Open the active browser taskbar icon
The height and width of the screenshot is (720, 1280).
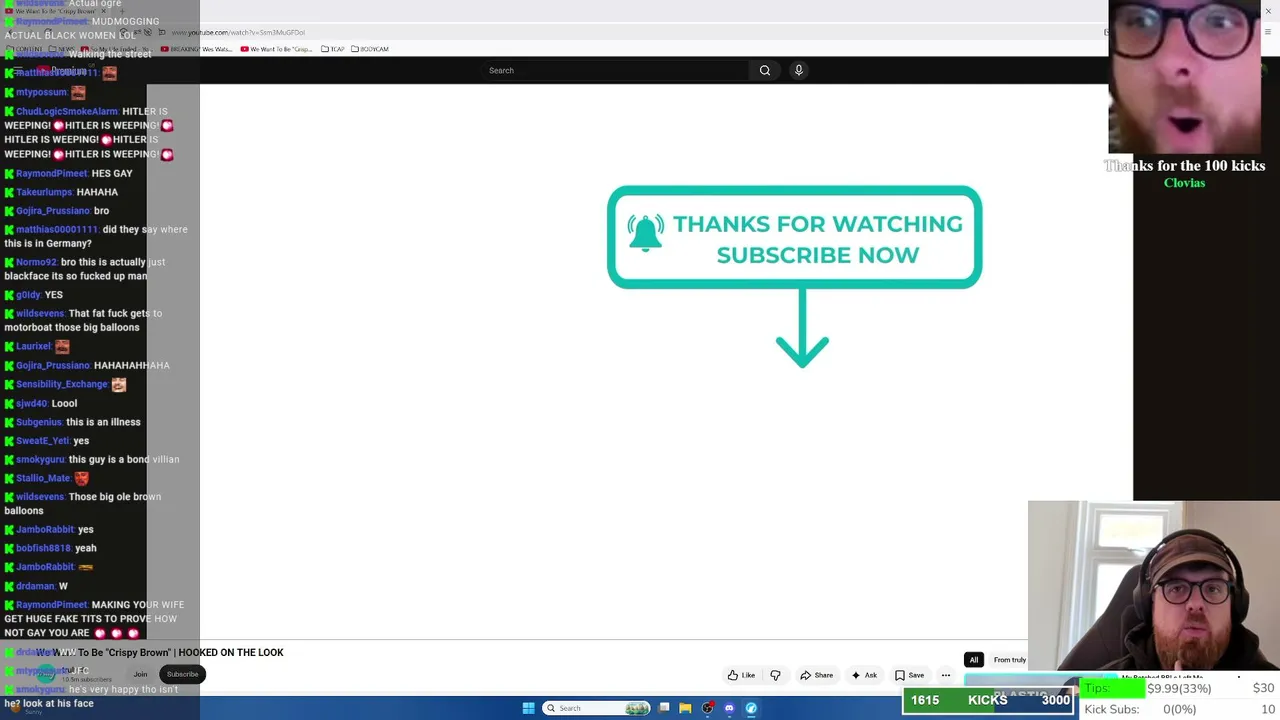coord(751,708)
